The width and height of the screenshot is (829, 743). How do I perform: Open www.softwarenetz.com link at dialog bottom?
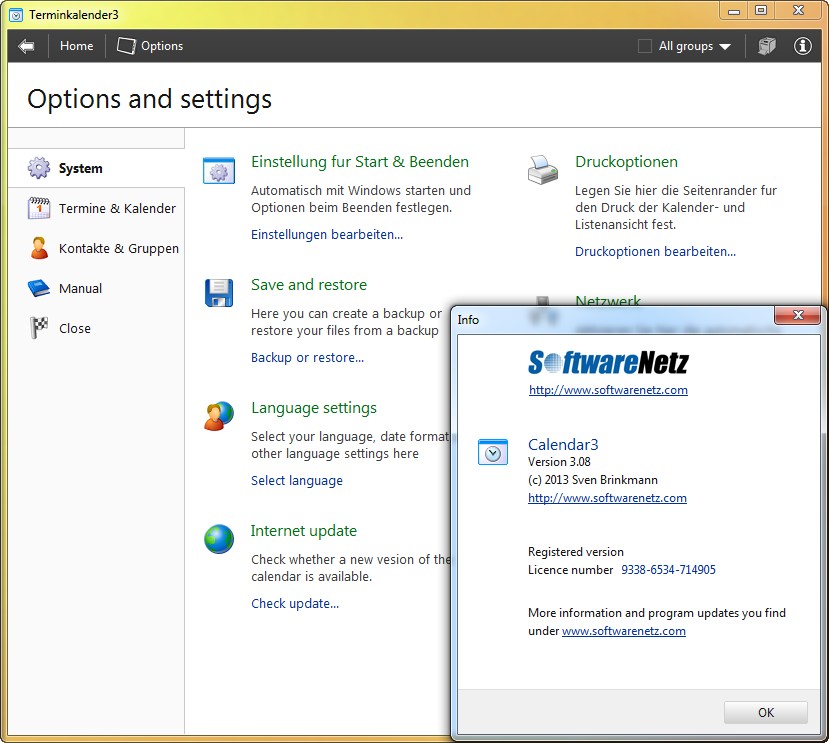click(x=623, y=631)
